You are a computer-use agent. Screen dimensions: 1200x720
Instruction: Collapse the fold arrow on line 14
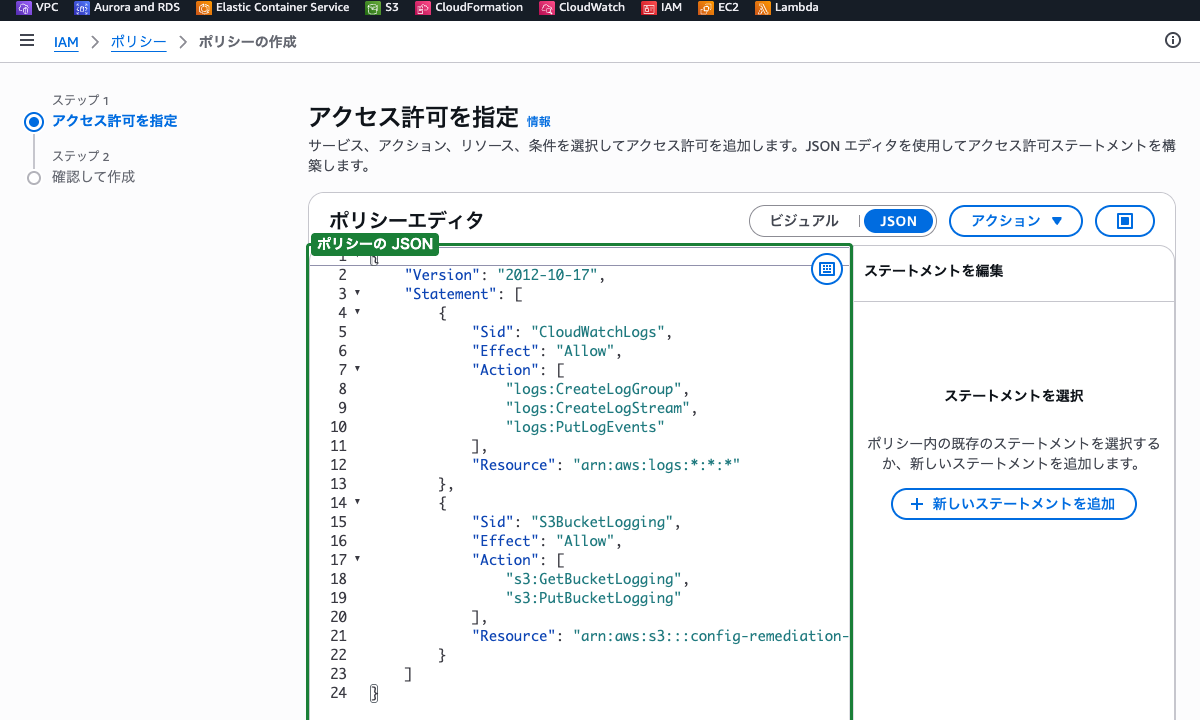(357, 502)
